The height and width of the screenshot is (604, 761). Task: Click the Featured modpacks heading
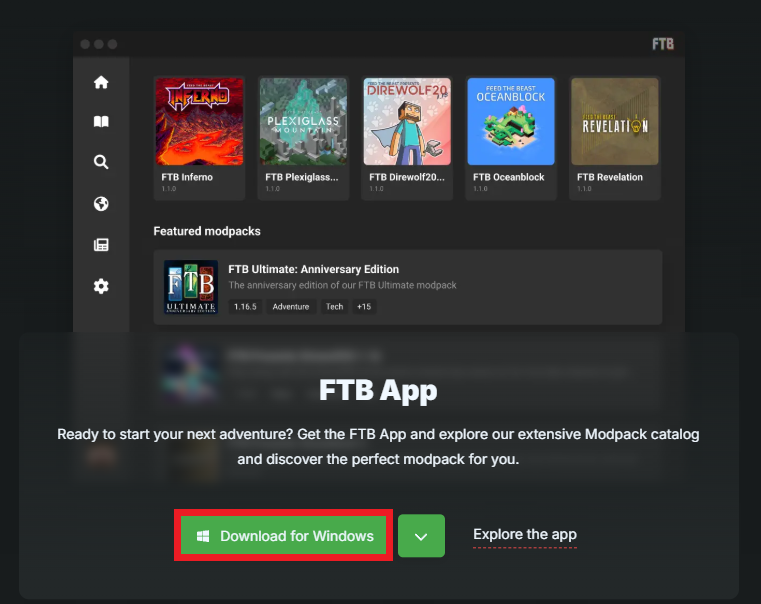click(207, 231)
